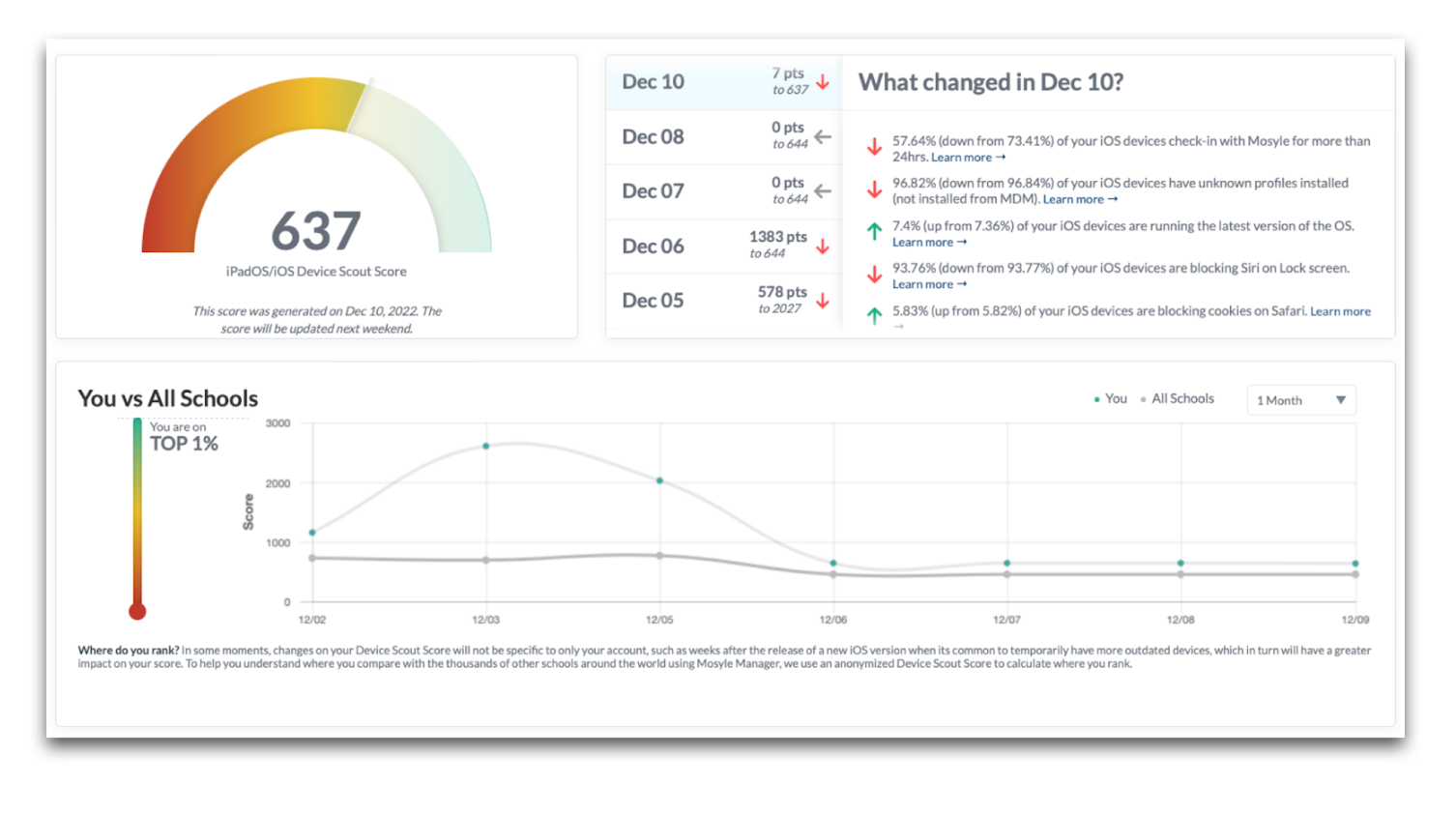Select the Dec 10 score entry
Viewport: 1456px width, 814px height.
tap(654, 82)
